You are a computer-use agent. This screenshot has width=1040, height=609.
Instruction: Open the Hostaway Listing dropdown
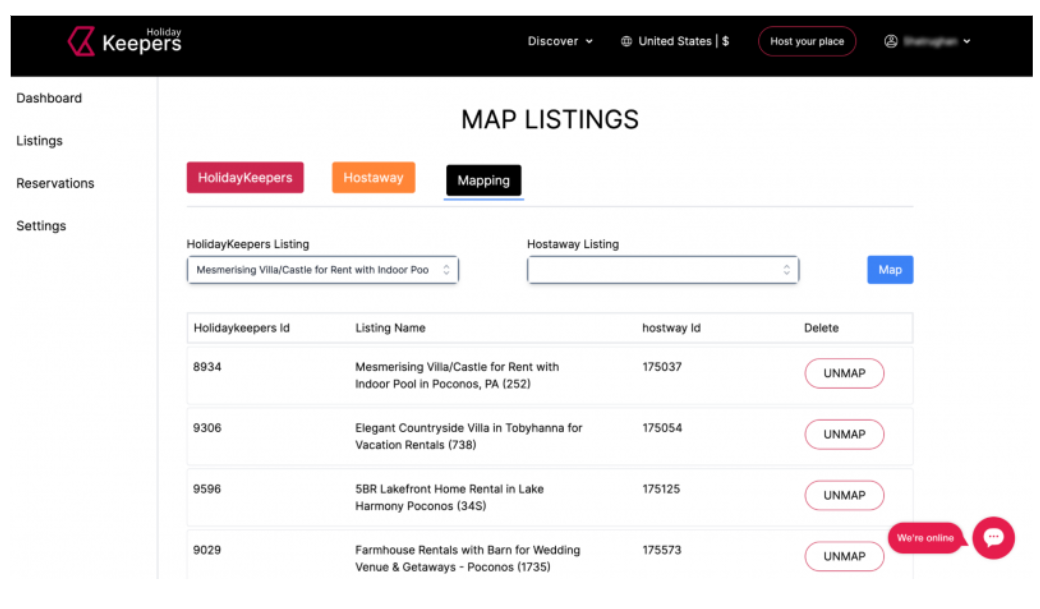coord(663,270)
